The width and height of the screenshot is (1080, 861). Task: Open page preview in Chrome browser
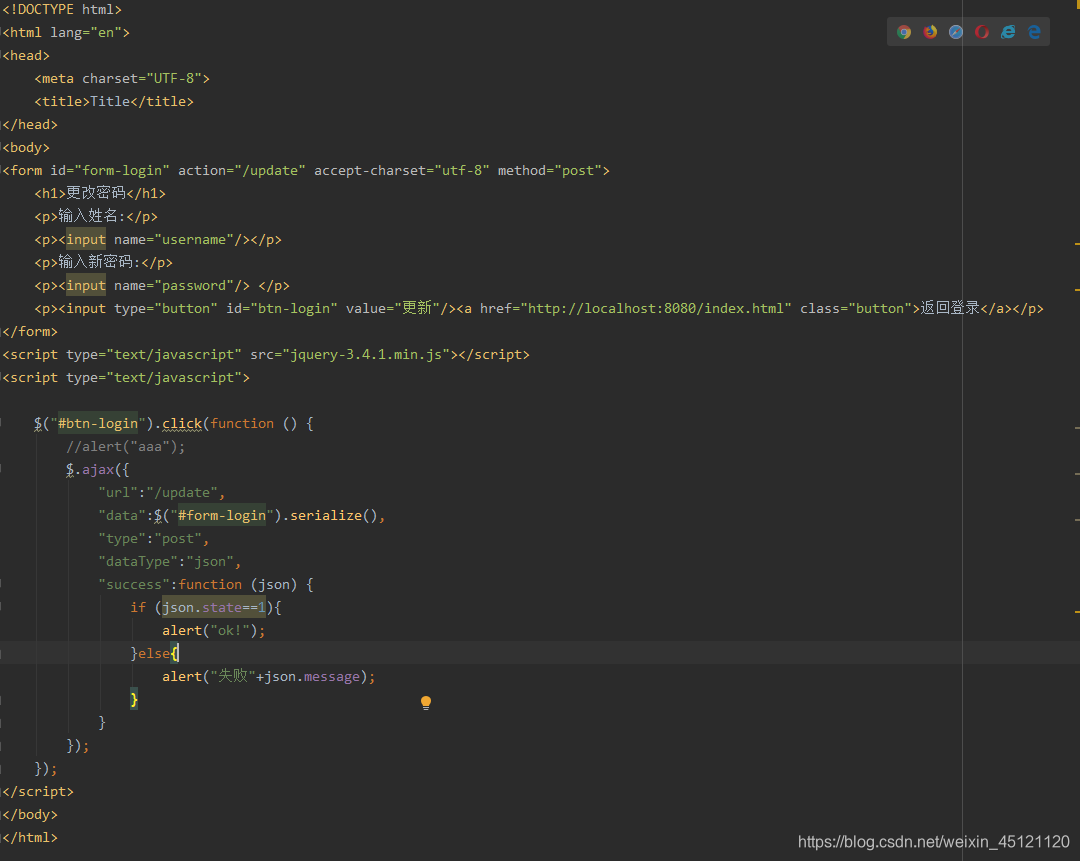[x=904, y=32]
